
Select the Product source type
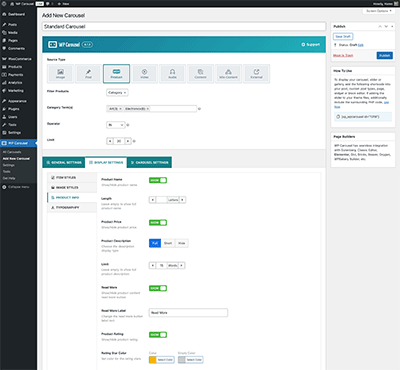(x=116, y=73)
